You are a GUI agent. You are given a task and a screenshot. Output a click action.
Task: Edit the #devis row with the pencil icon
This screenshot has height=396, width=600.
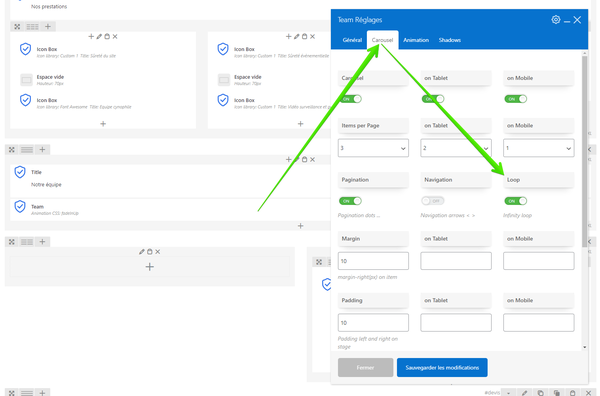pos(525,393)
